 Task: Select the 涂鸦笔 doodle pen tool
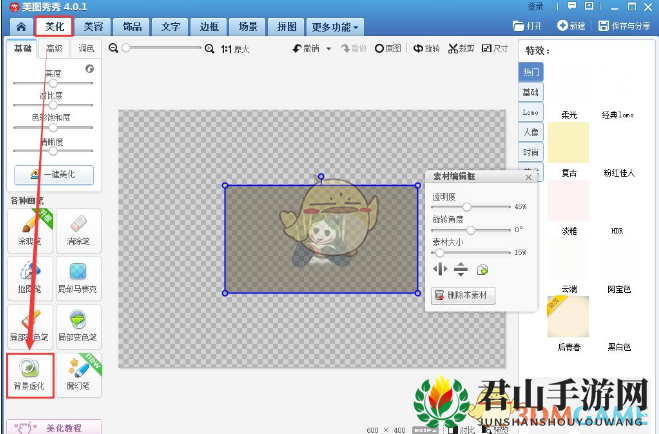click(x=30, y=231)
